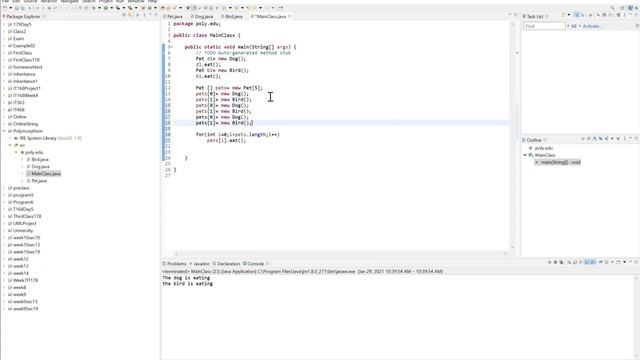Open the Declaration tab
The height and width of the screenshot is (360, 640).
pos(226,264)
